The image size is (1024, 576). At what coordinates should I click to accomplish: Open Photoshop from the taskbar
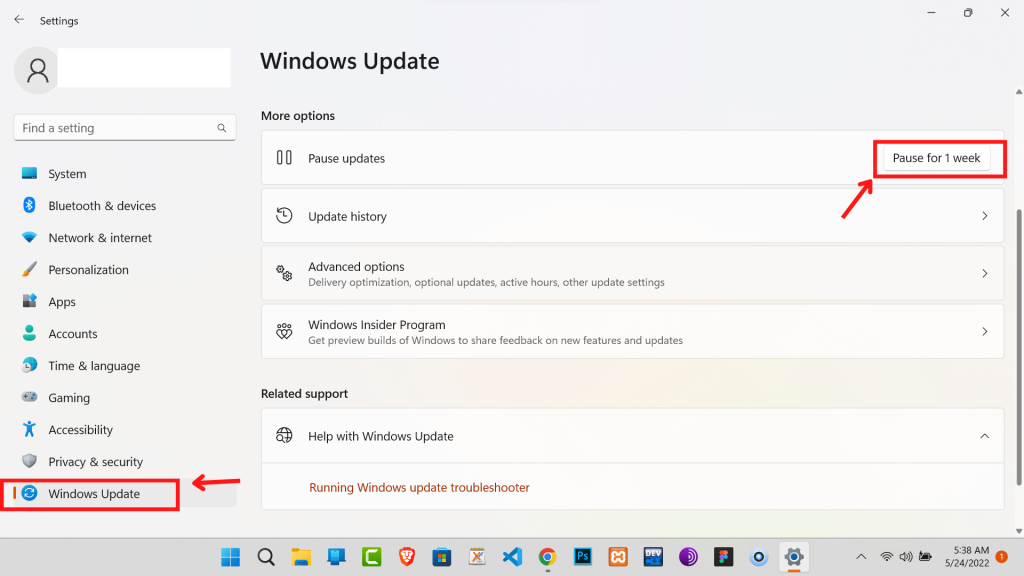click(x=583, y=557)
